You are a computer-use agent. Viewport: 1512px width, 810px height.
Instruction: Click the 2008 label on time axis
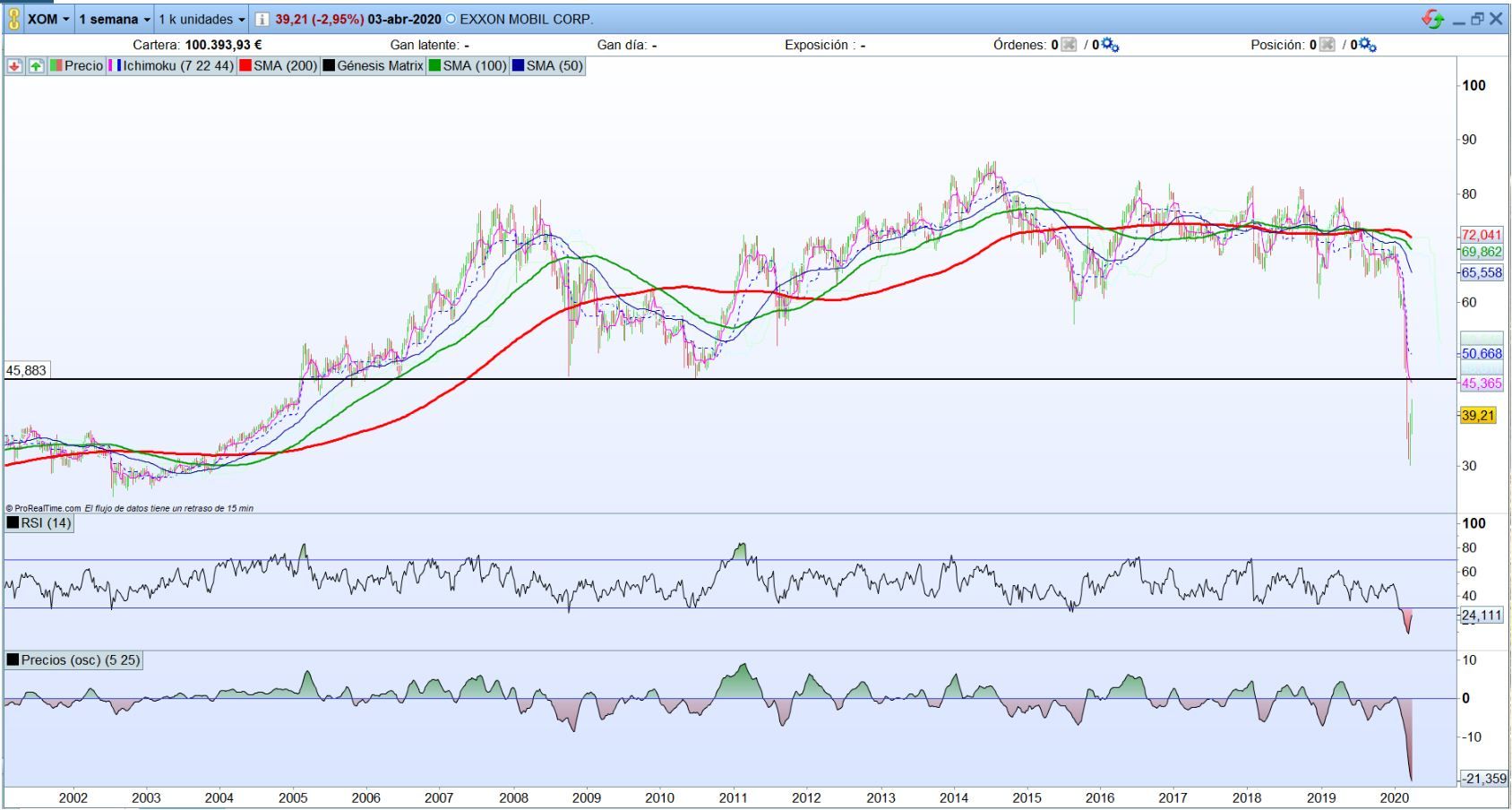pyautogui.click(x=513, y=797)
